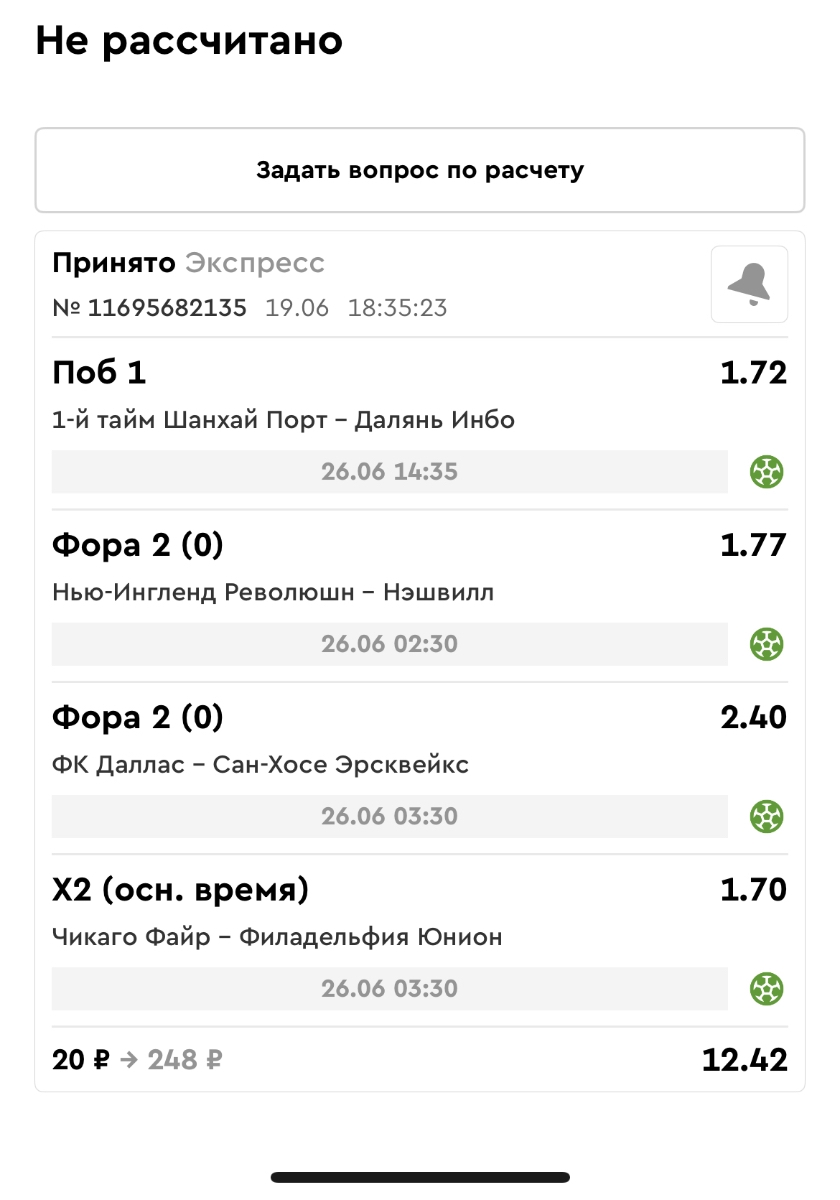Tap the Поб 1 bet selection
The image size is (840, 1200).
tap(99, 373)
